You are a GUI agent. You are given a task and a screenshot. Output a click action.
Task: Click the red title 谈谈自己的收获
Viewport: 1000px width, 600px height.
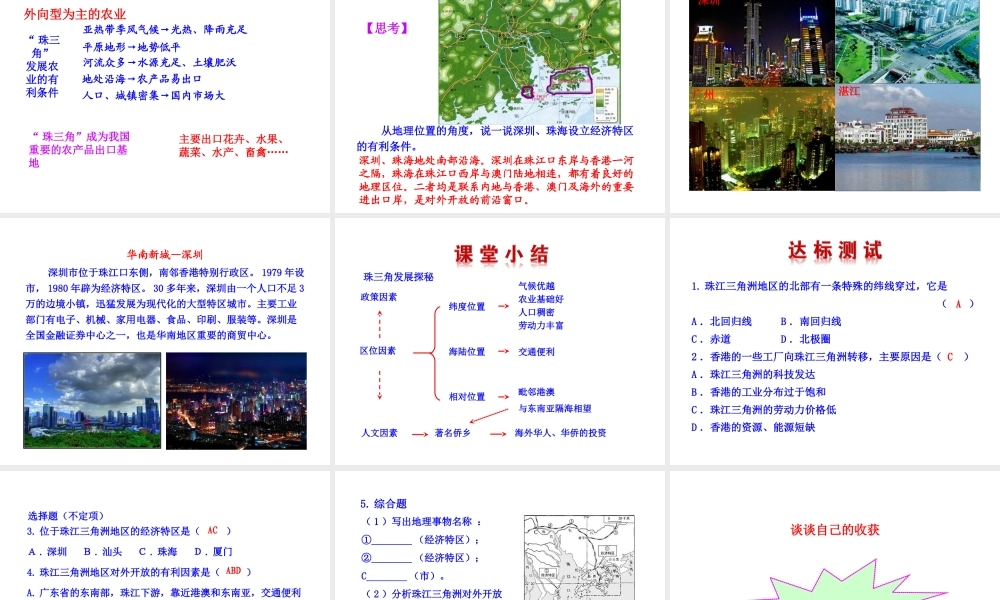click(x=835, y=530)
